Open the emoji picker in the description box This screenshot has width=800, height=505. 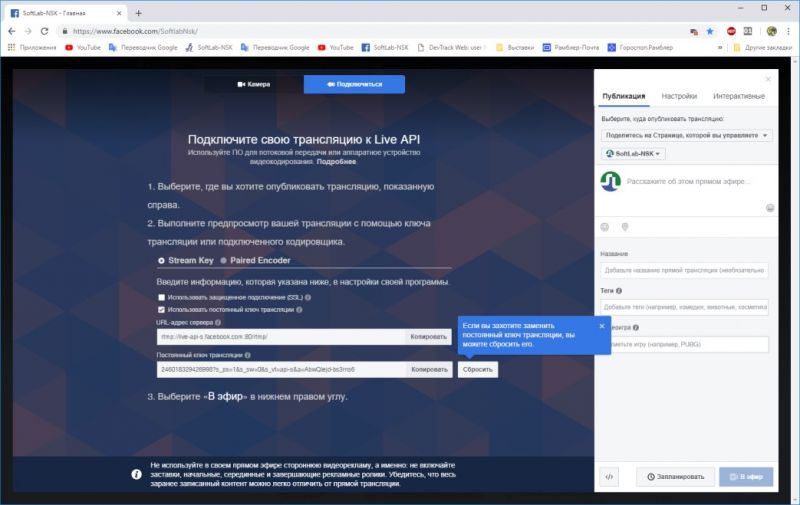tap(770, 208)
